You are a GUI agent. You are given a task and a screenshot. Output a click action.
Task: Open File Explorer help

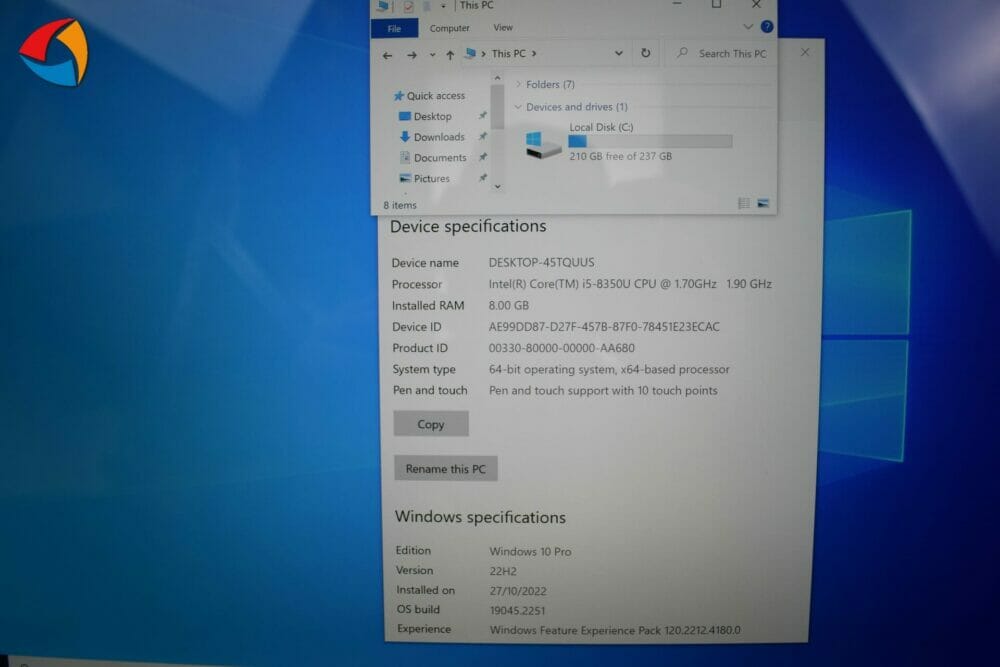pos(767,27)
